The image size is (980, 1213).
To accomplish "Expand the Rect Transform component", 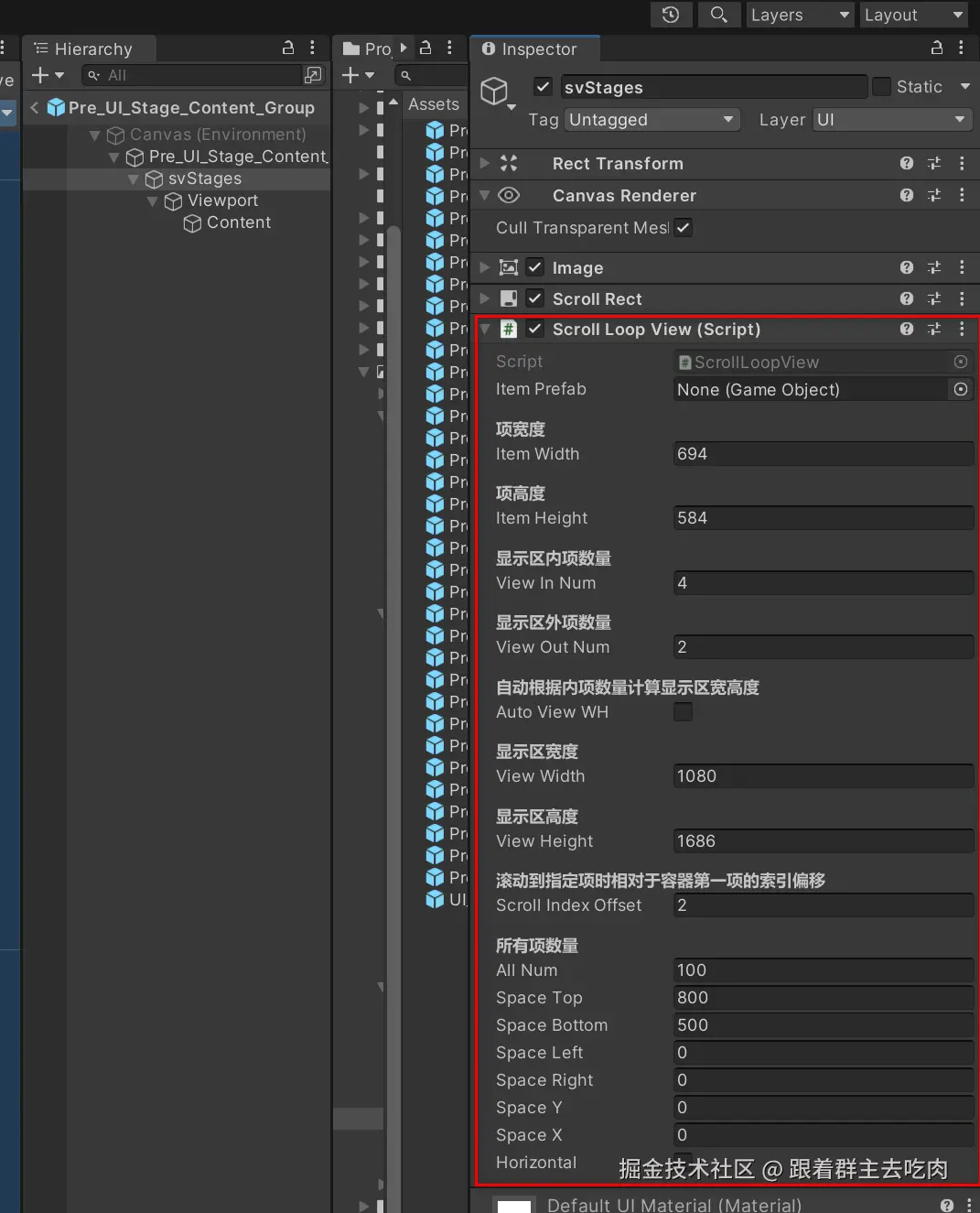I will pyautogui.click(x=485, y=164).
